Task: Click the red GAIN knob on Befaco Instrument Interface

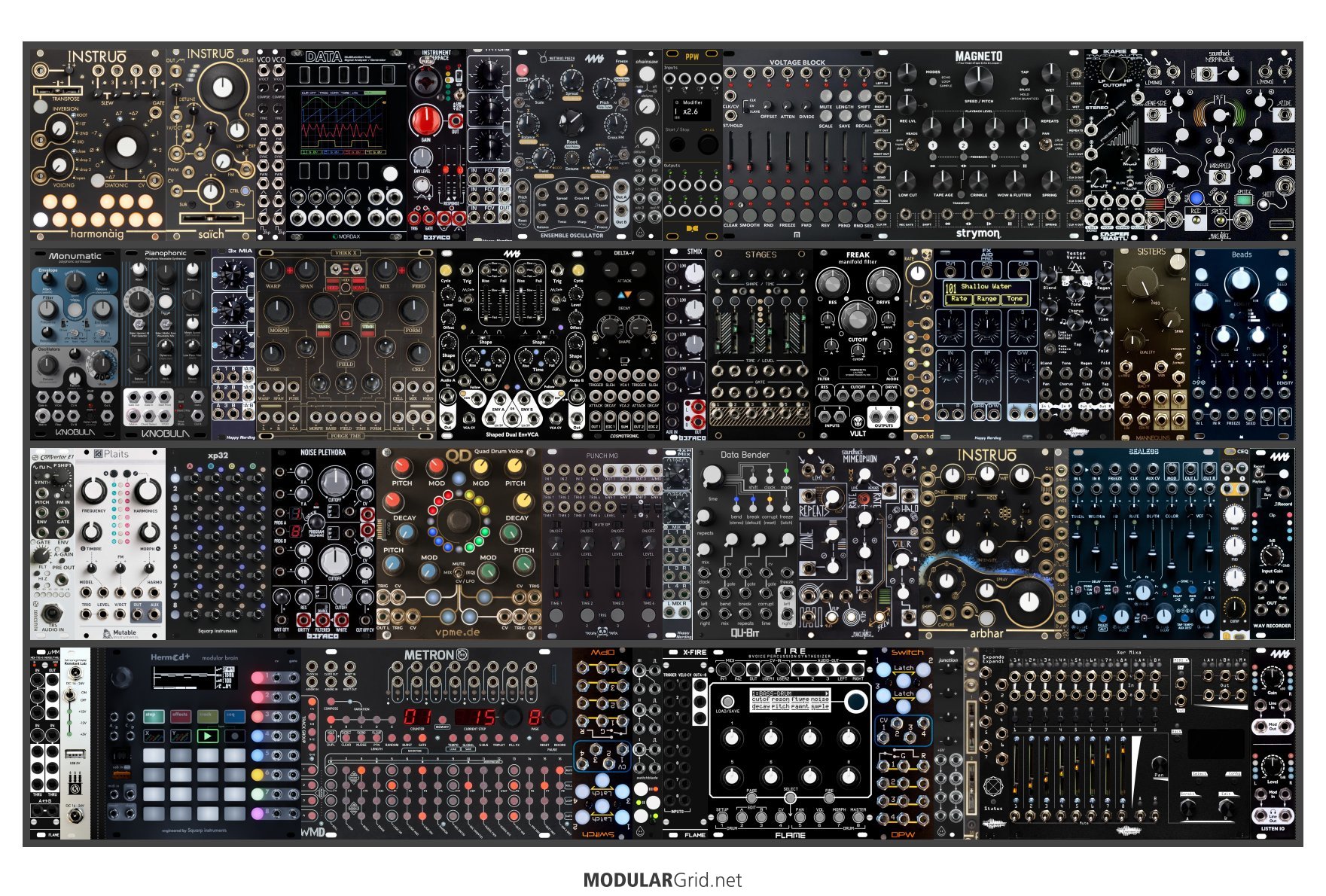Action: coord(425,119)
